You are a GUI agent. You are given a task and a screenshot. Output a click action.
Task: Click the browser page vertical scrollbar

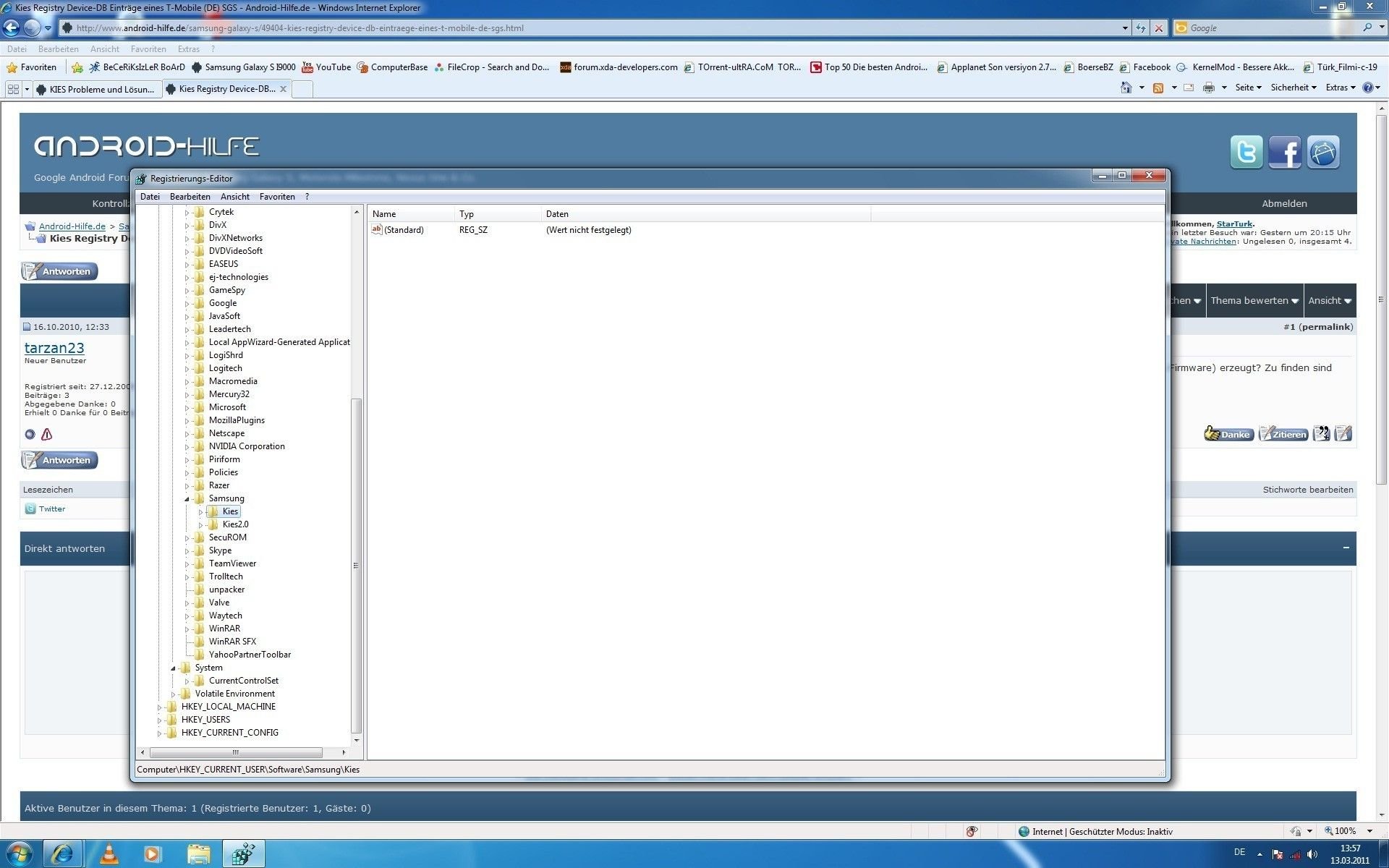(x=1381, y=299)
